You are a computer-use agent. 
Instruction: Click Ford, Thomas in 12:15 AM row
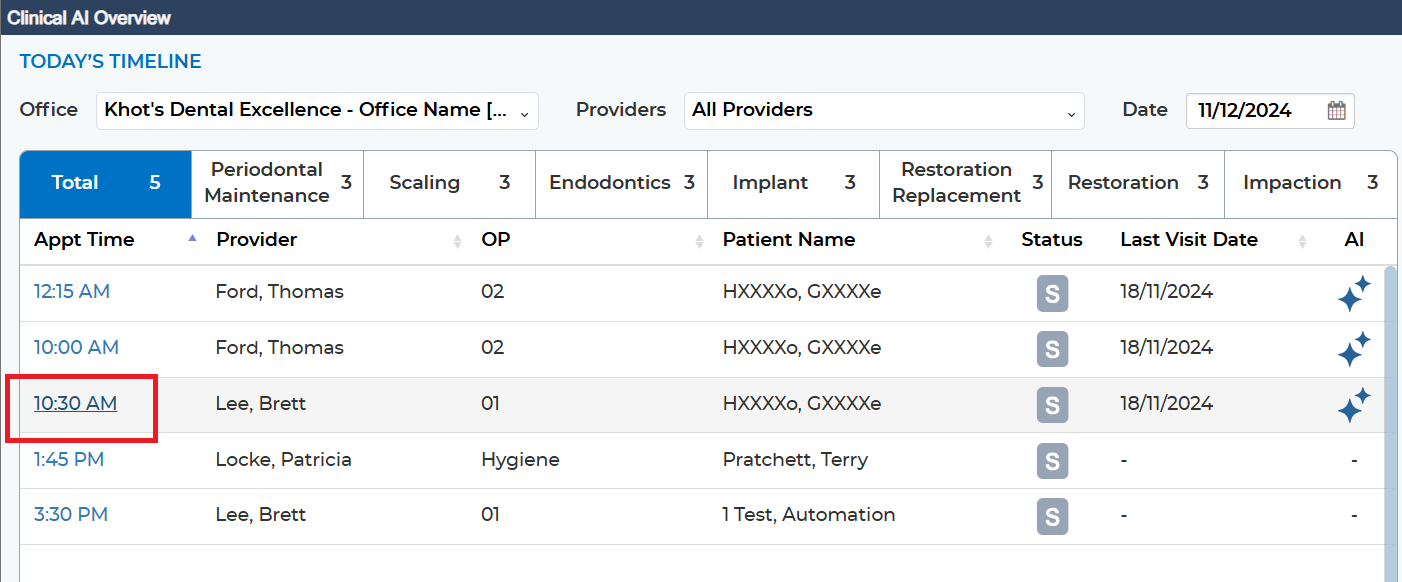pos(280,292)
